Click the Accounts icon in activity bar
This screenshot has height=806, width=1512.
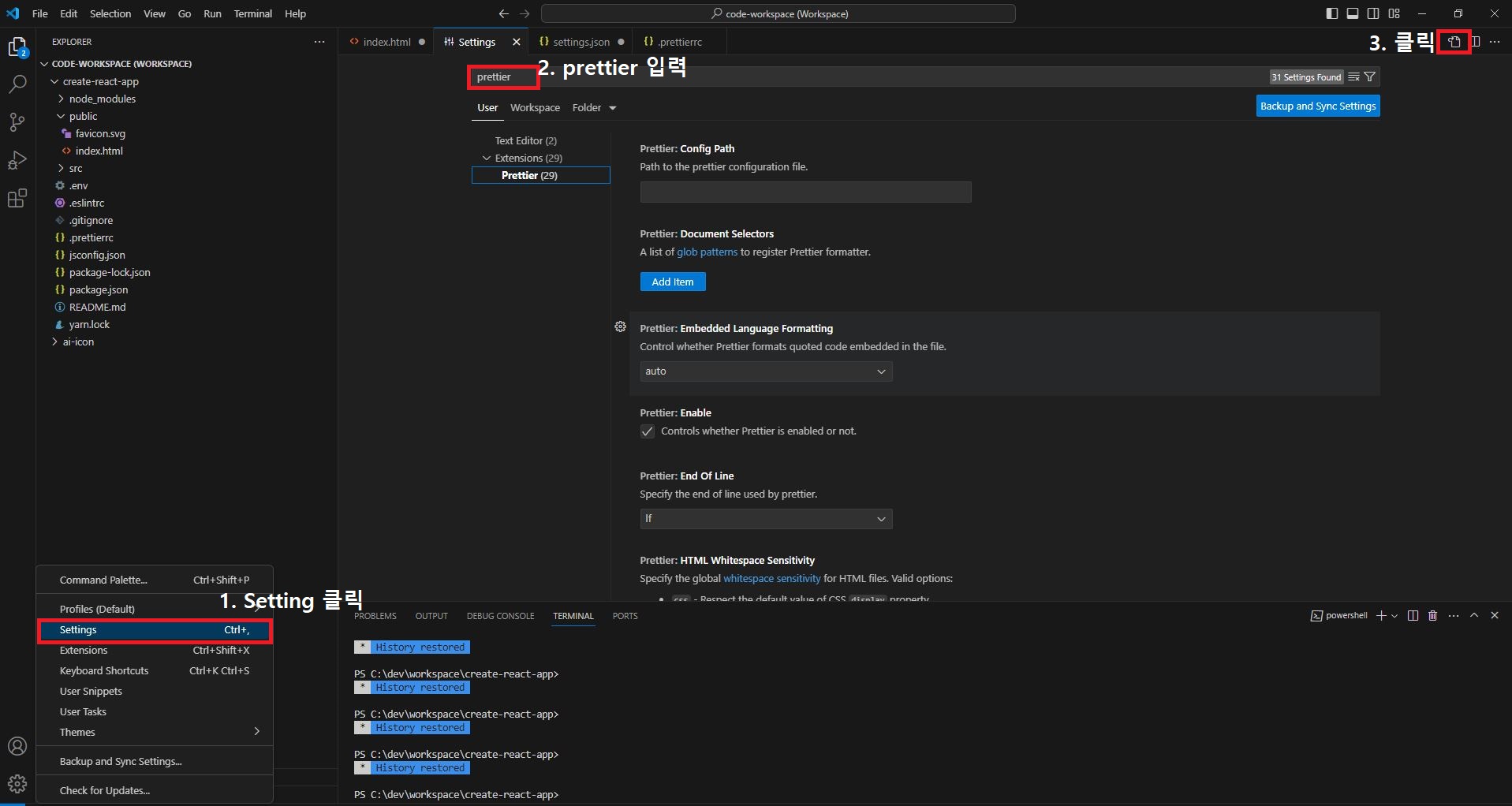(17, 746)
